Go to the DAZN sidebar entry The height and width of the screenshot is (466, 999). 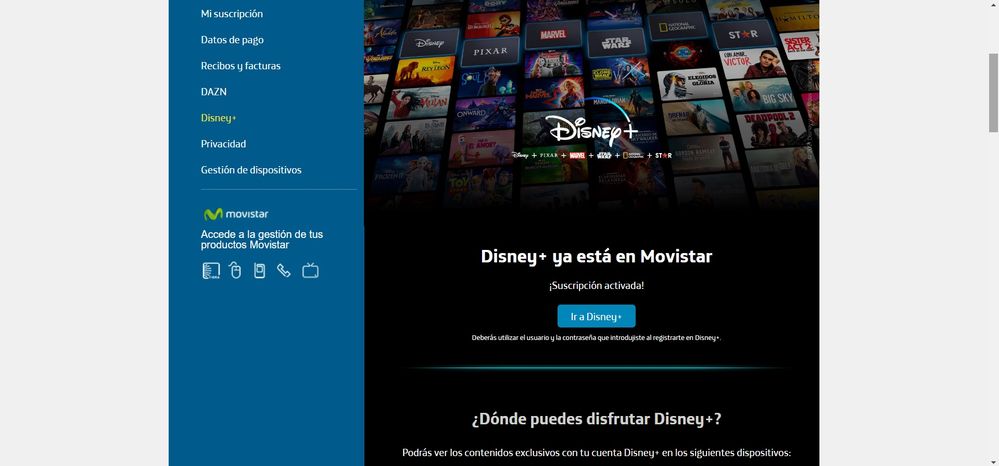point(214,92)
